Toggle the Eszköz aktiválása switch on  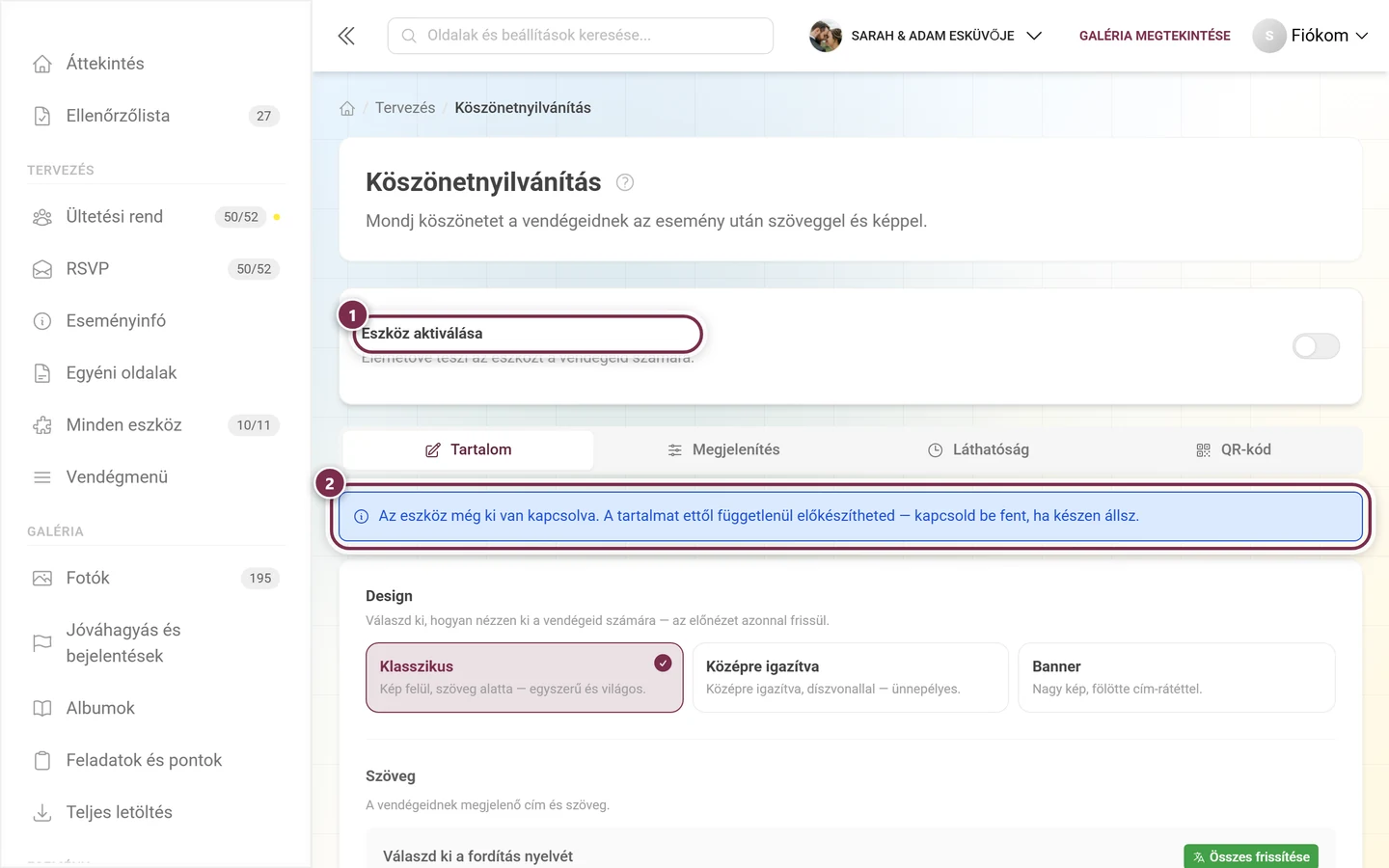[x=1316, y=346]
